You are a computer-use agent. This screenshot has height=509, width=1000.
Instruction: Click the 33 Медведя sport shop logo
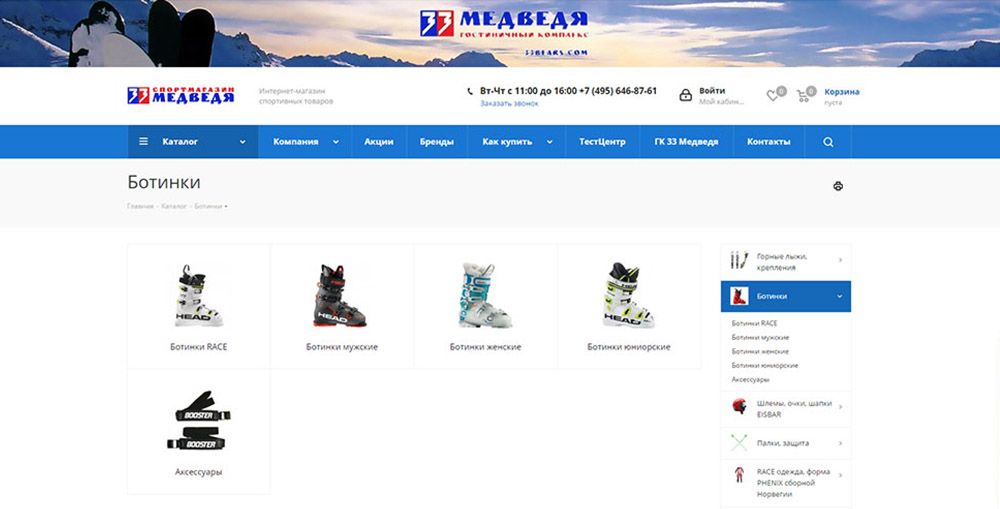pyautogui.click(x=181, y=95)
